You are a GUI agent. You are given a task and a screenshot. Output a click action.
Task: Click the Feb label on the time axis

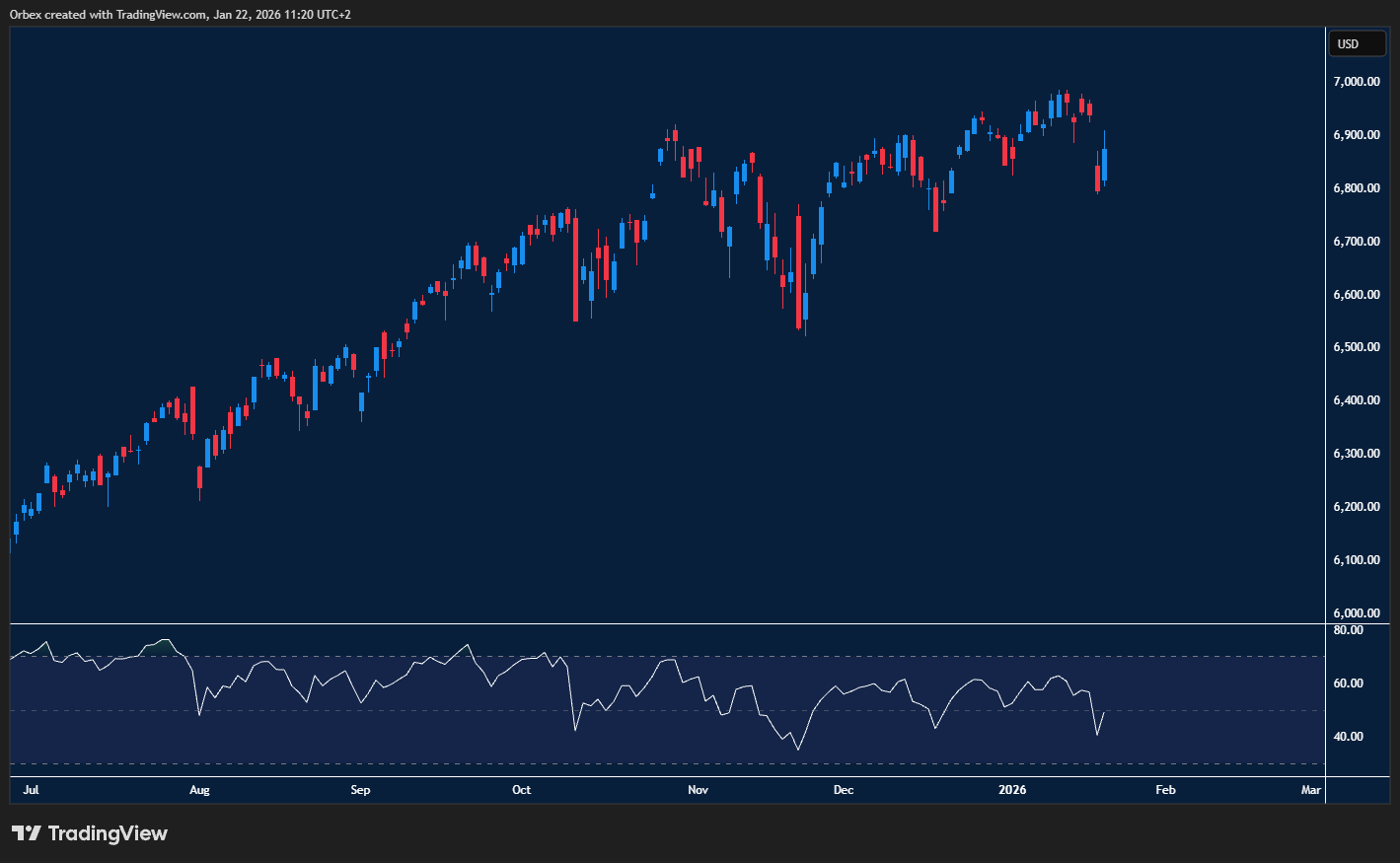click(1165, 790)
